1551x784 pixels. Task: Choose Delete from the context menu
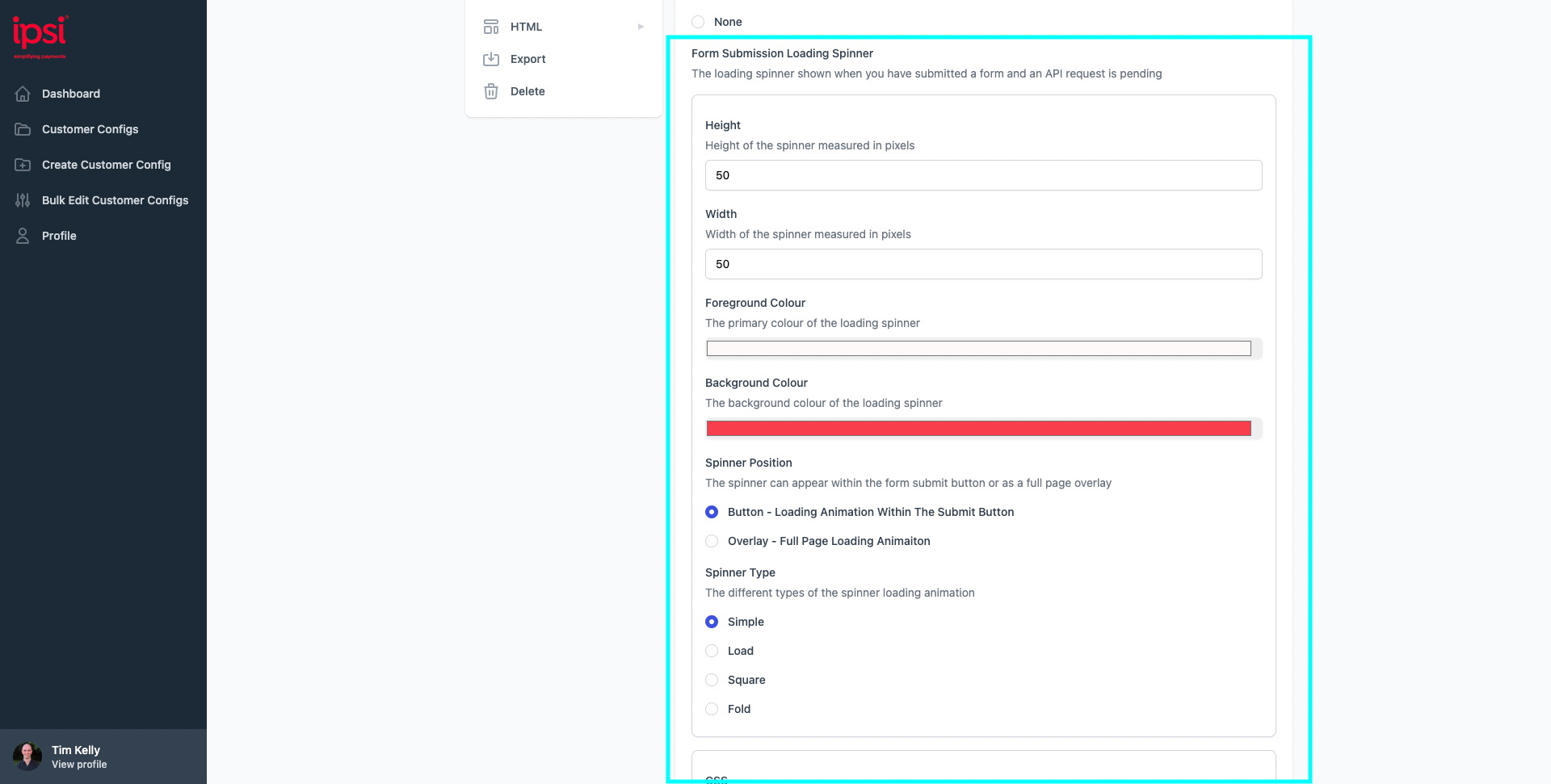(527, 91)
